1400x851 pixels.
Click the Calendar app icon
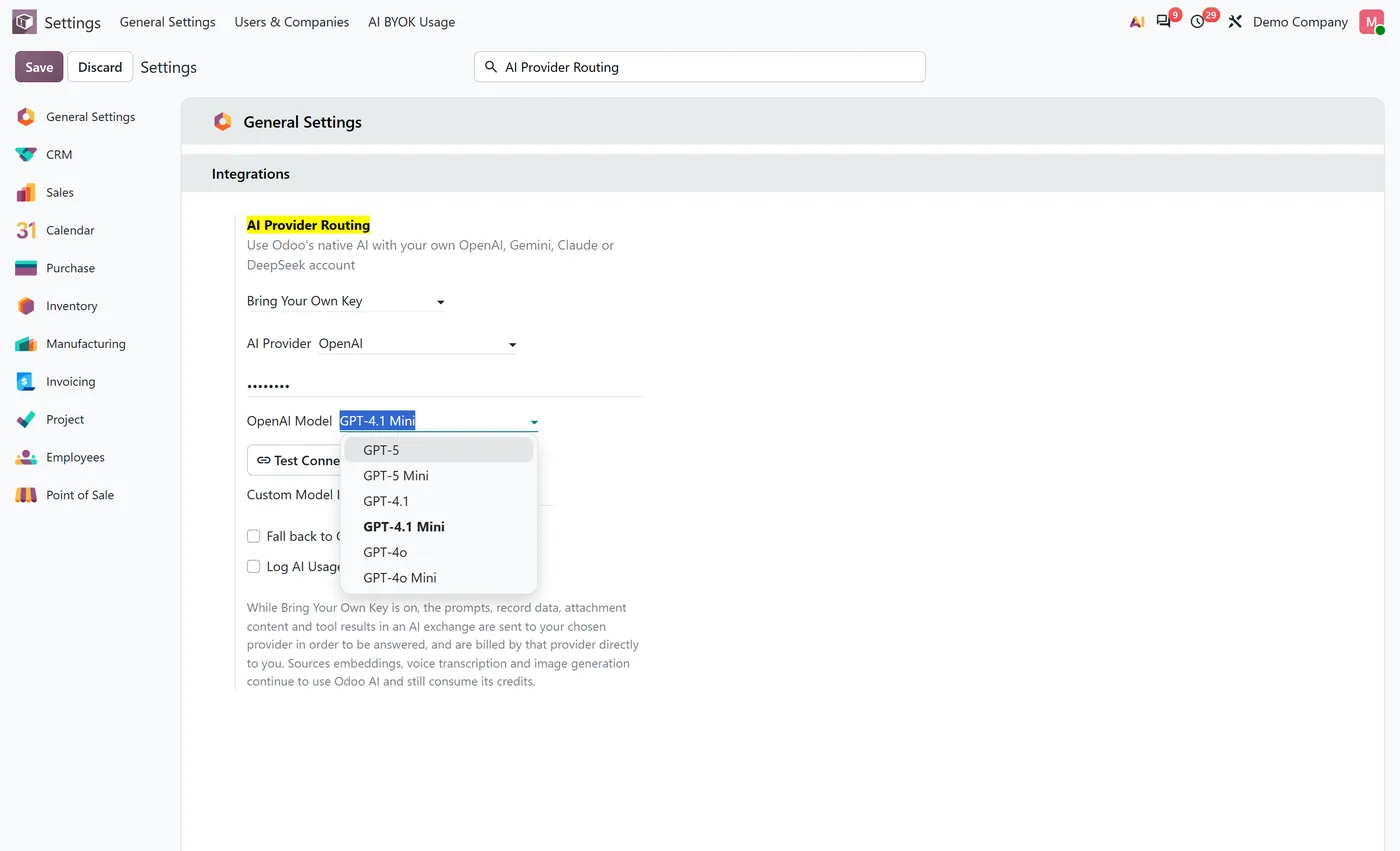click(26, 230)
